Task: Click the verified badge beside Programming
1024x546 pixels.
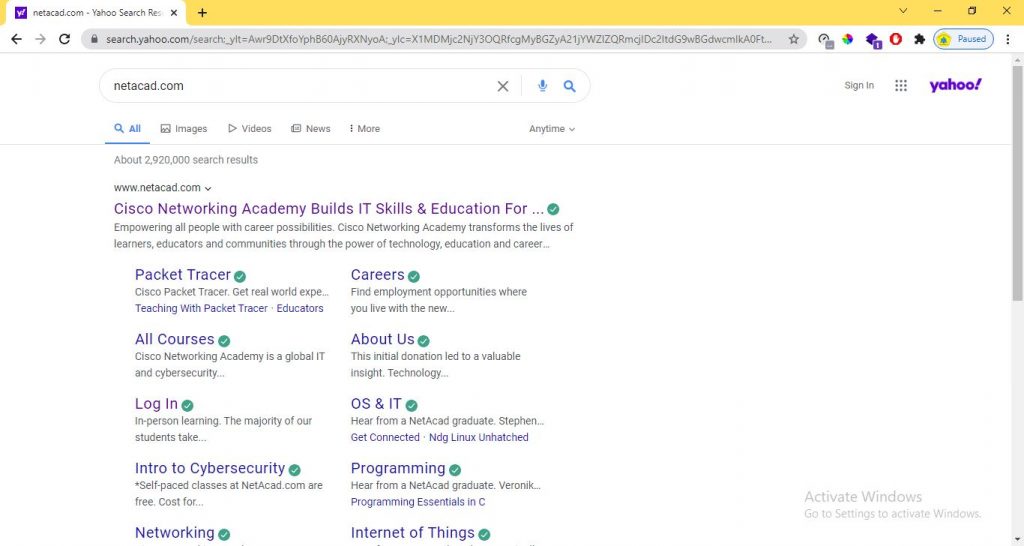Action: (455, 470)
